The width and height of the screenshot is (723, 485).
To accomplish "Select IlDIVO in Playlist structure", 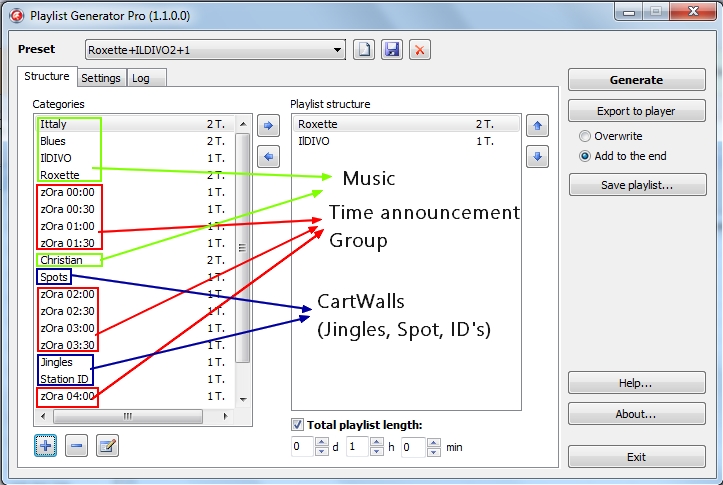I will [406, 141].
